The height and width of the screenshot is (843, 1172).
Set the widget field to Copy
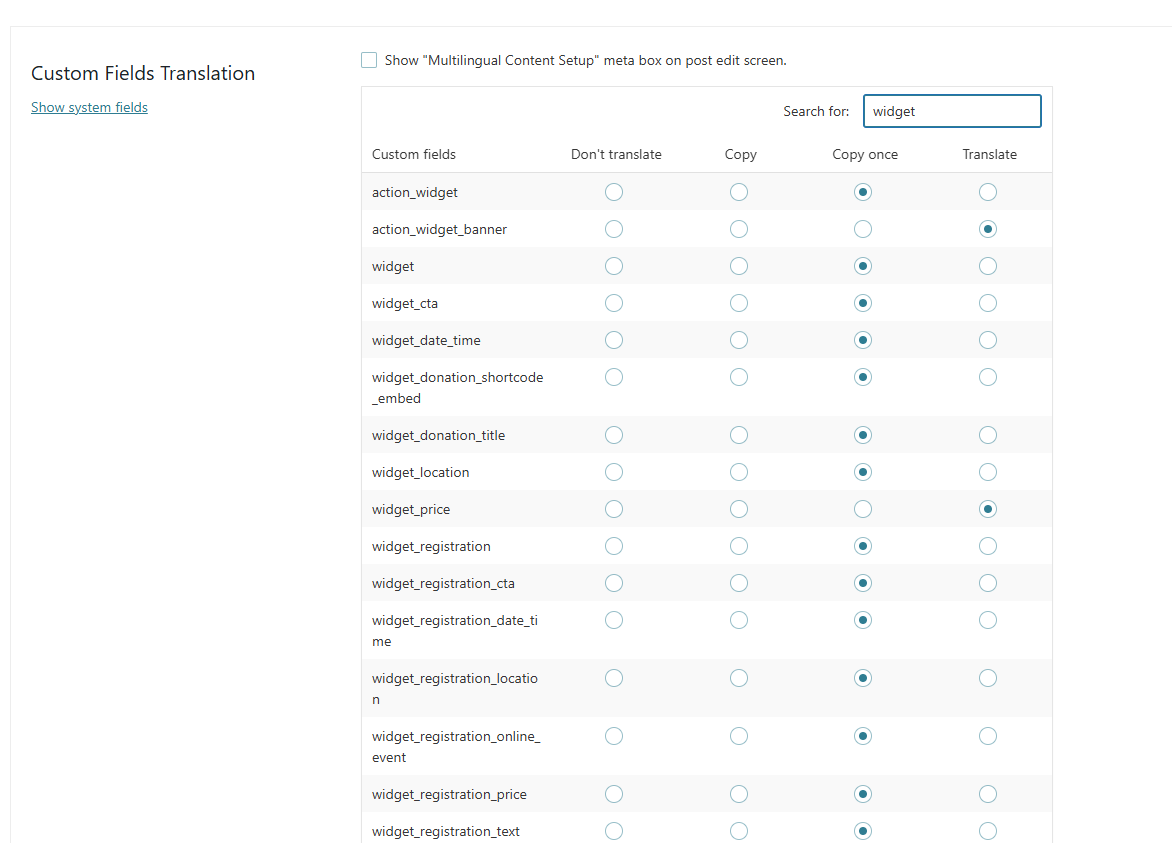739,266
